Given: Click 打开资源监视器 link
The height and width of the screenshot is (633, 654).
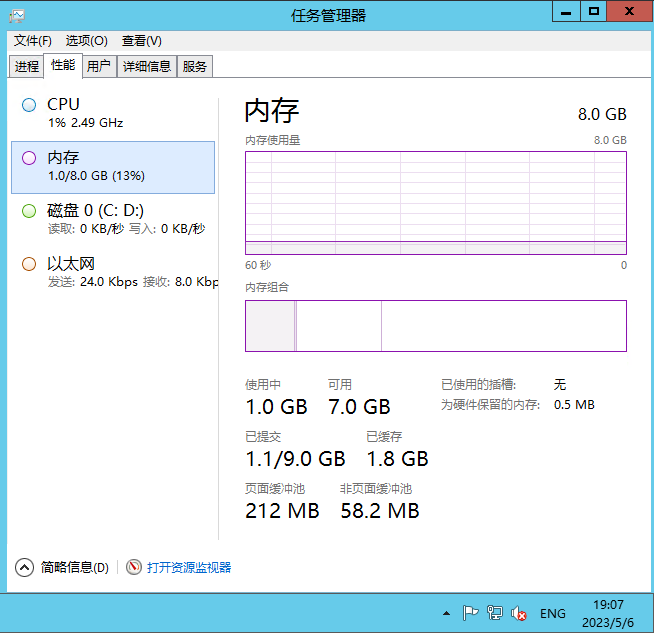Looking at the screenshot, I should pyautogui.click(x=189, y=567).
